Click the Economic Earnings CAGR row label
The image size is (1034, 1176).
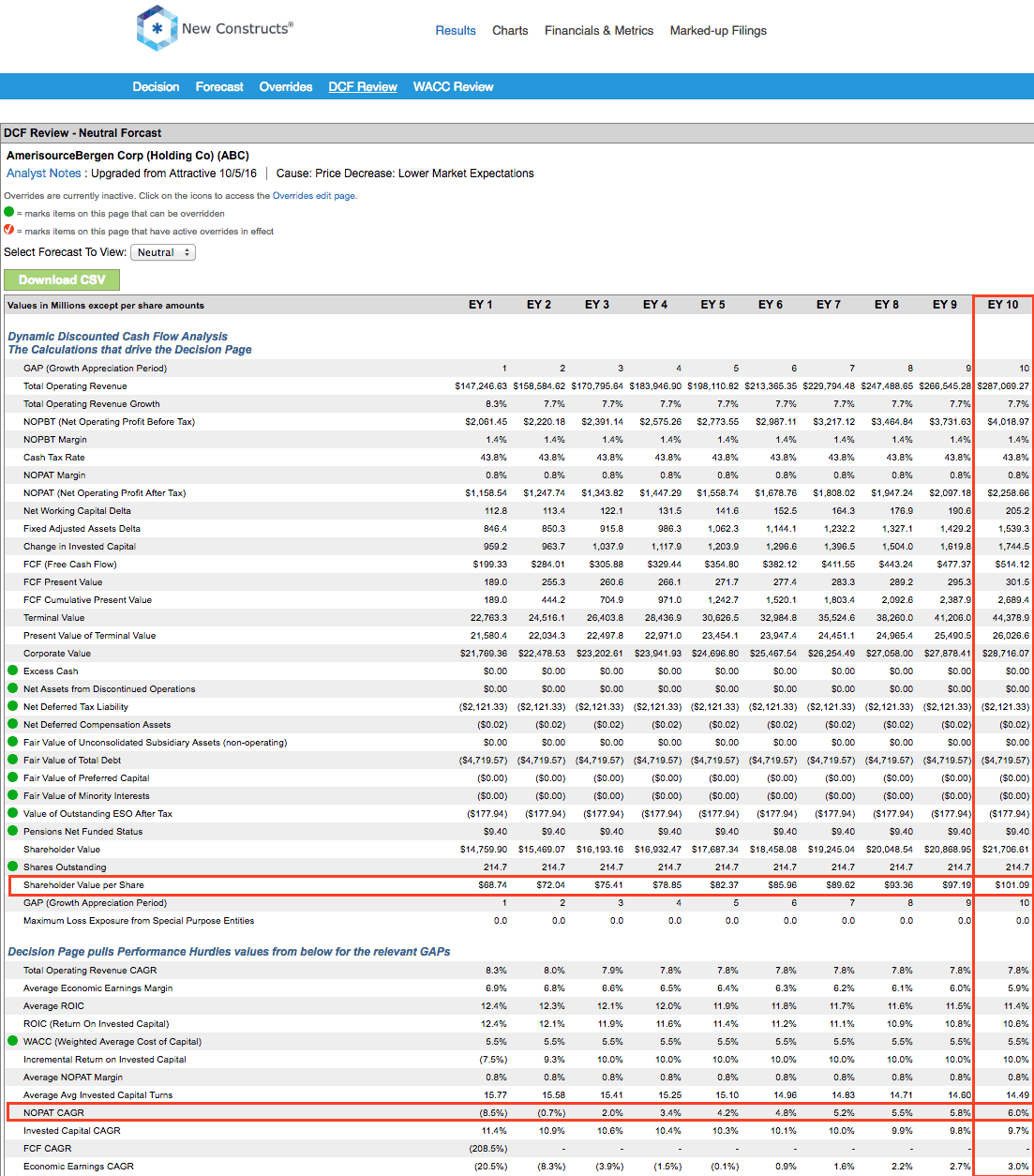pyautogui.click(x=79, y=1167)
